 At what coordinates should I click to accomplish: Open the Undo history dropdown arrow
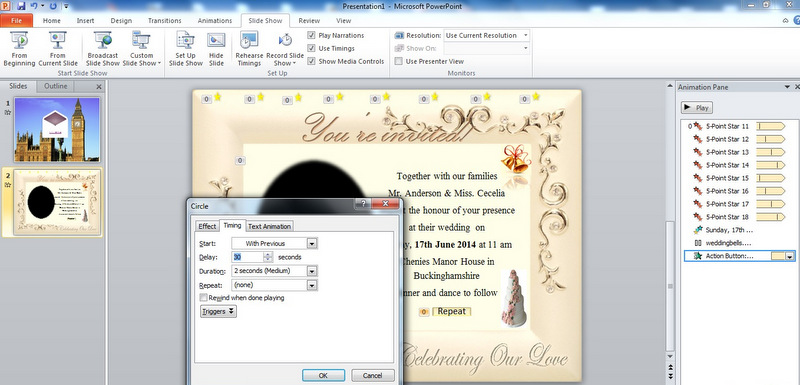click(x=42, y=6)
